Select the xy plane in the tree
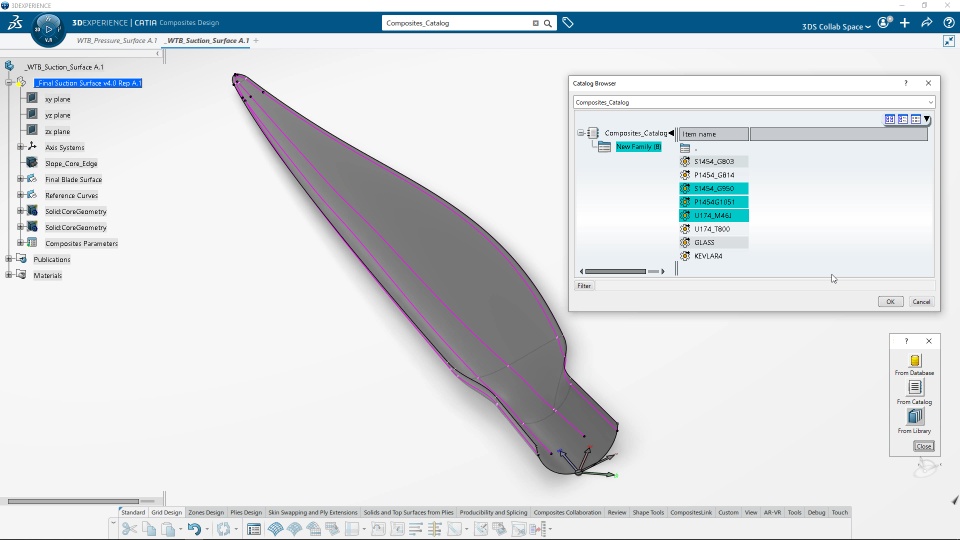The height and width of the screenshot is (540, 960). pyautogui.click(x=58, y=99)
